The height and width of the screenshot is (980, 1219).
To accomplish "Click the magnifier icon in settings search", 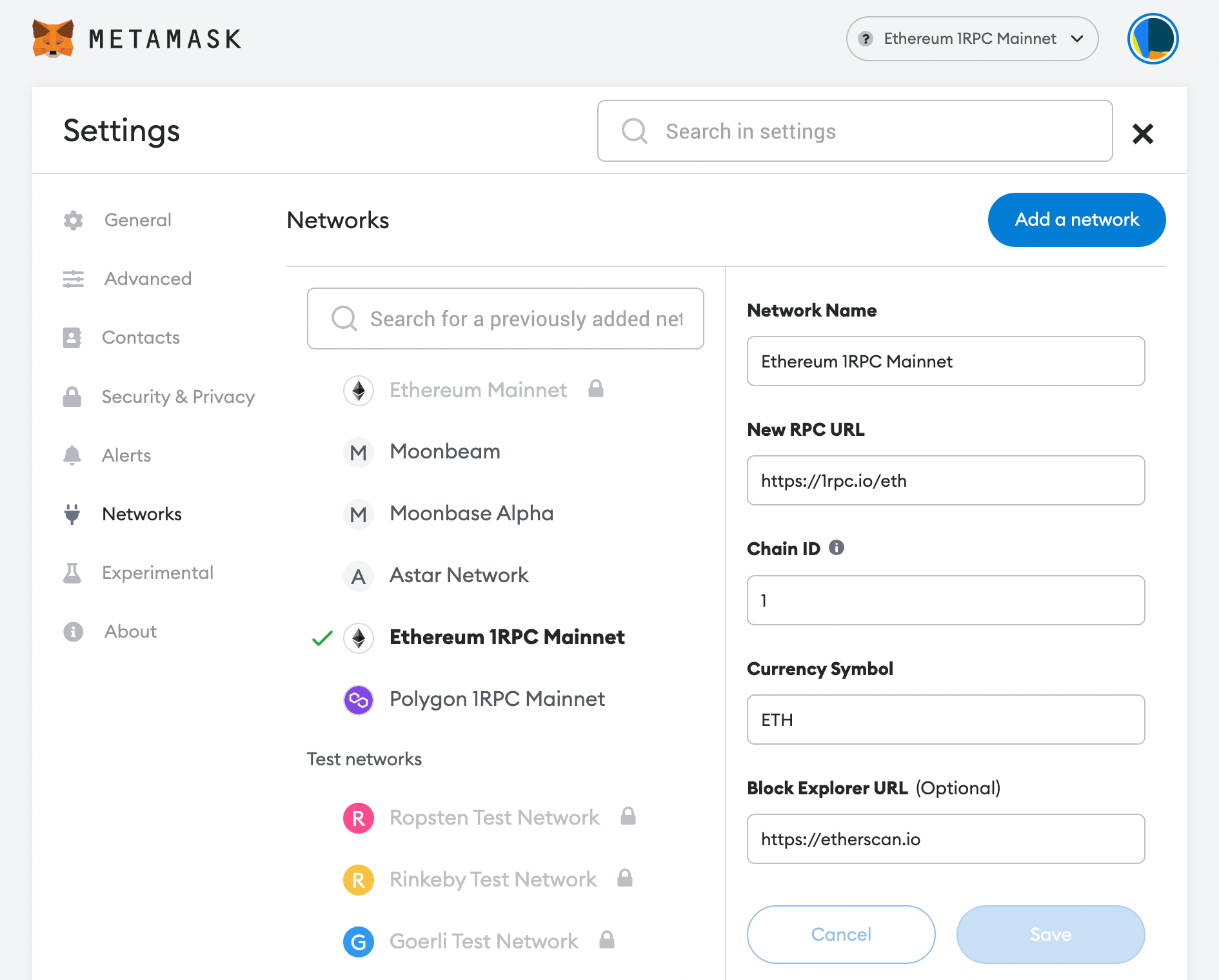I will click(x=634, y=131).
